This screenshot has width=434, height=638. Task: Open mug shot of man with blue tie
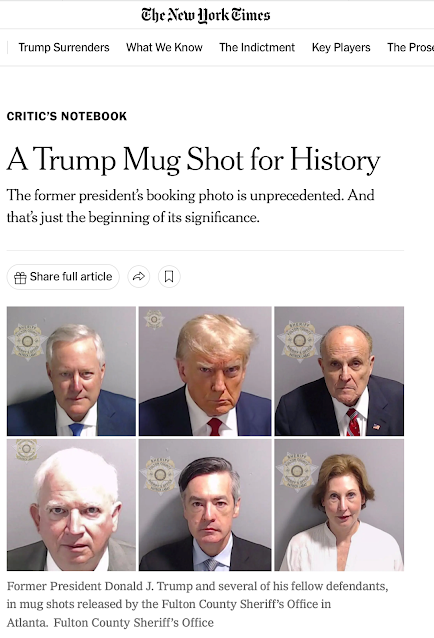(71, 371)
